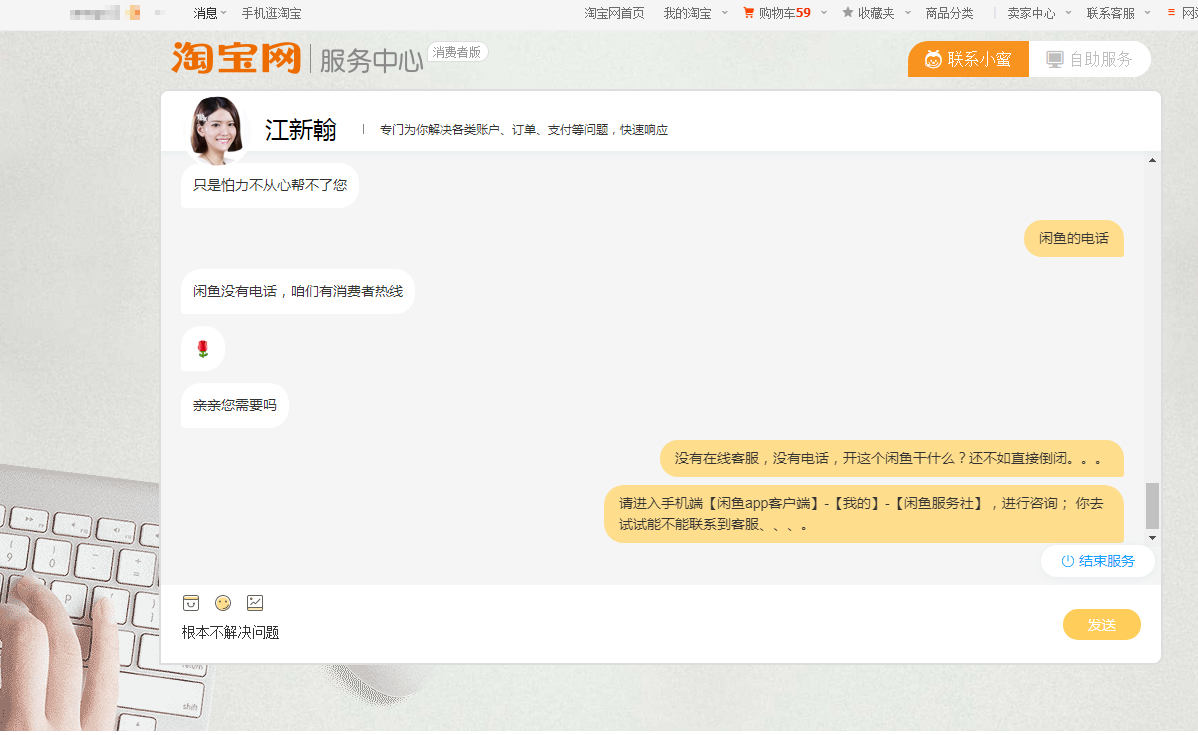Click the power icon in 结束服务
The image size is (1198, 735).
[1067, 561]
